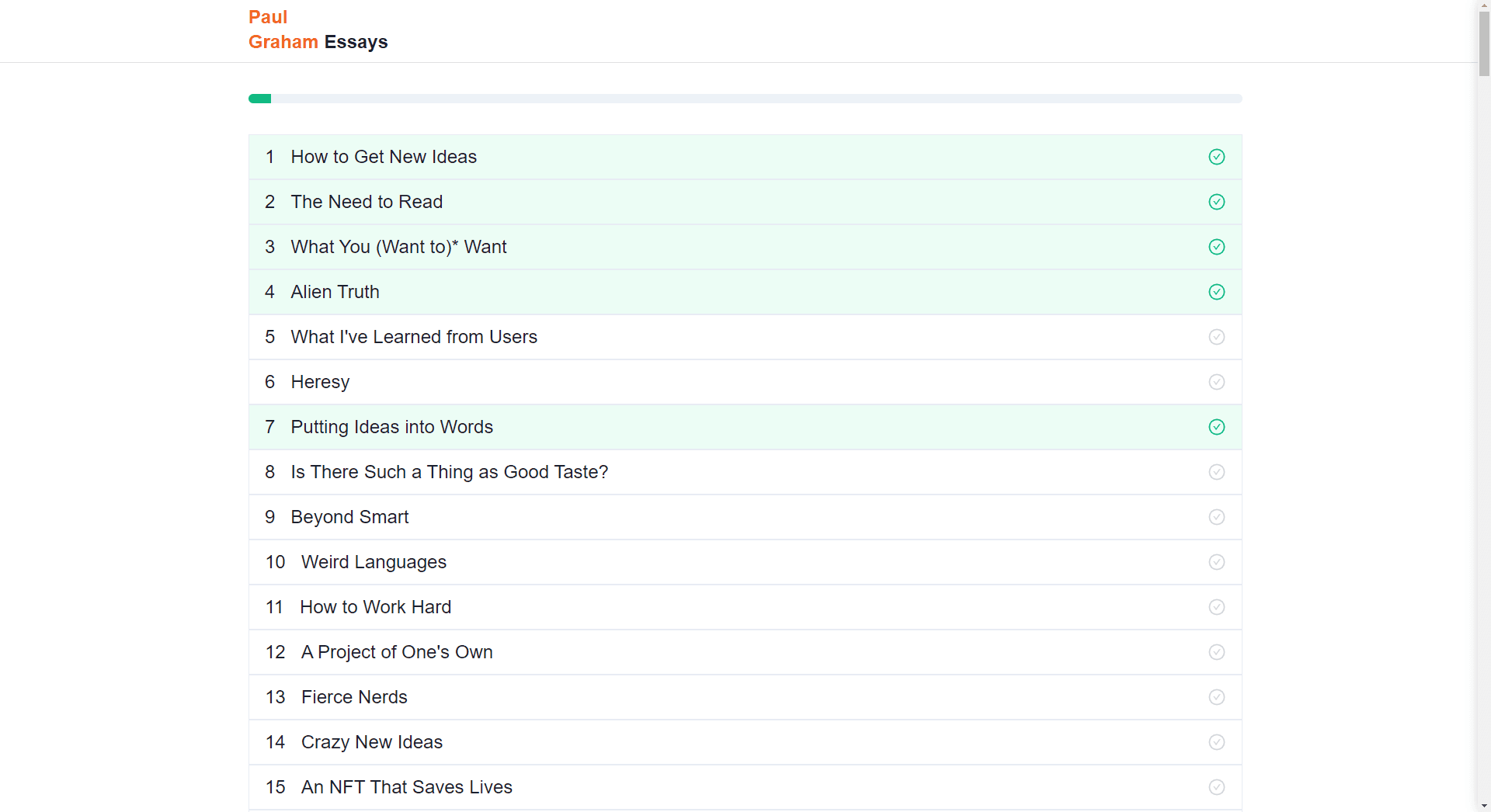The height and width of the screenshot is (812, 1491).
Task: Click scrollbar up arrow
Action: click(1484, 5)
